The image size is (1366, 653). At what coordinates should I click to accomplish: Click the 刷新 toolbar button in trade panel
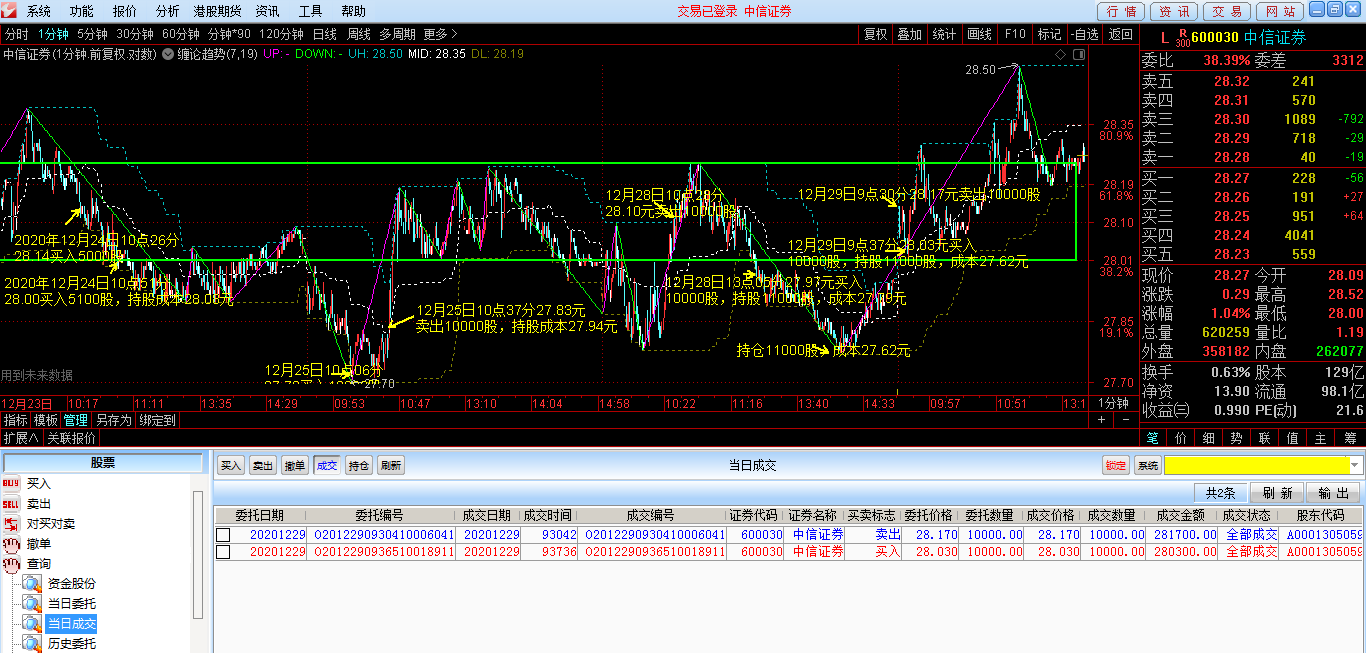coord(391,465)
